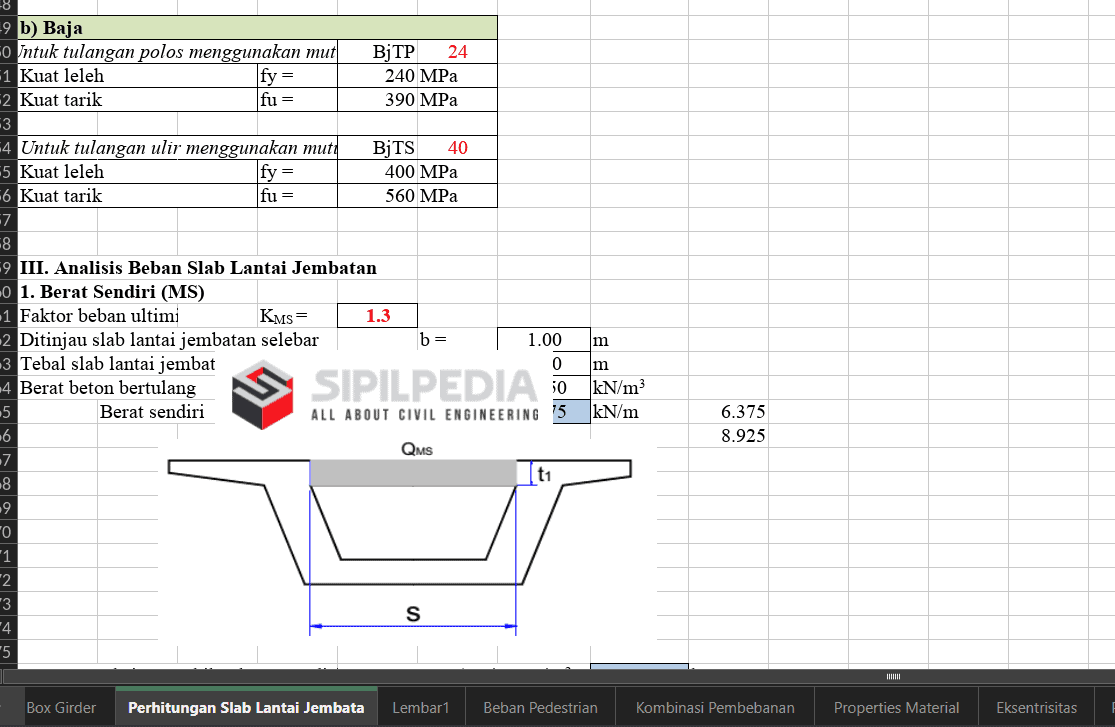This screenshot has height=727, width=1115.
Task: Select the 560 MPa fu cell
Action: pos(377,196)
